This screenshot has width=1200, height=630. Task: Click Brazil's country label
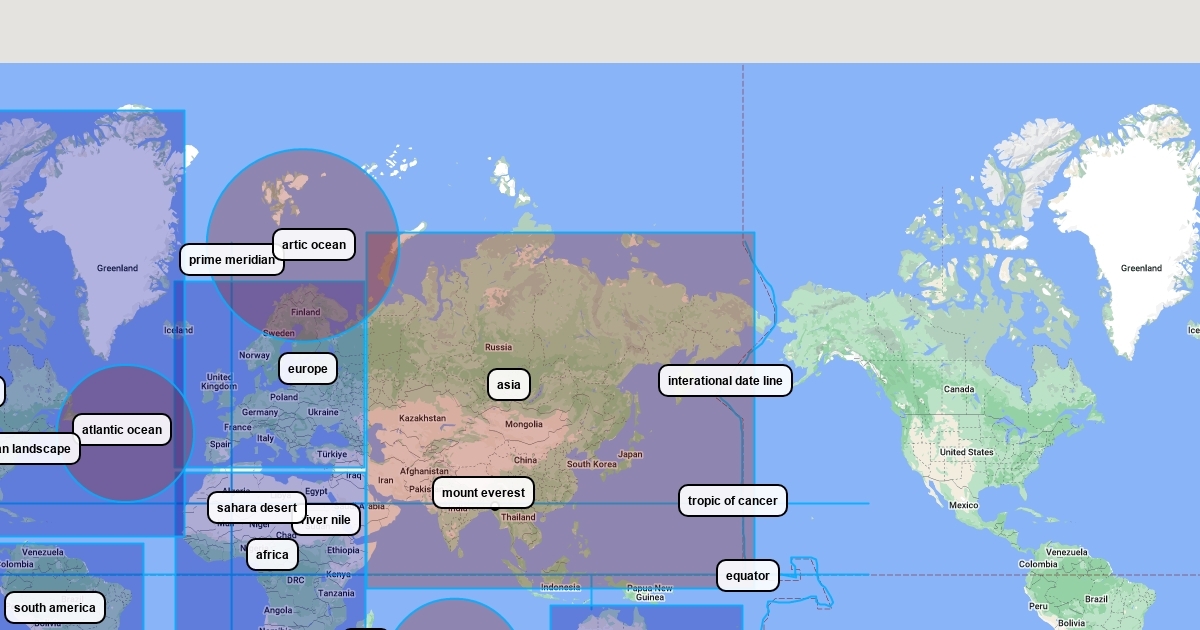(1096, 599)
